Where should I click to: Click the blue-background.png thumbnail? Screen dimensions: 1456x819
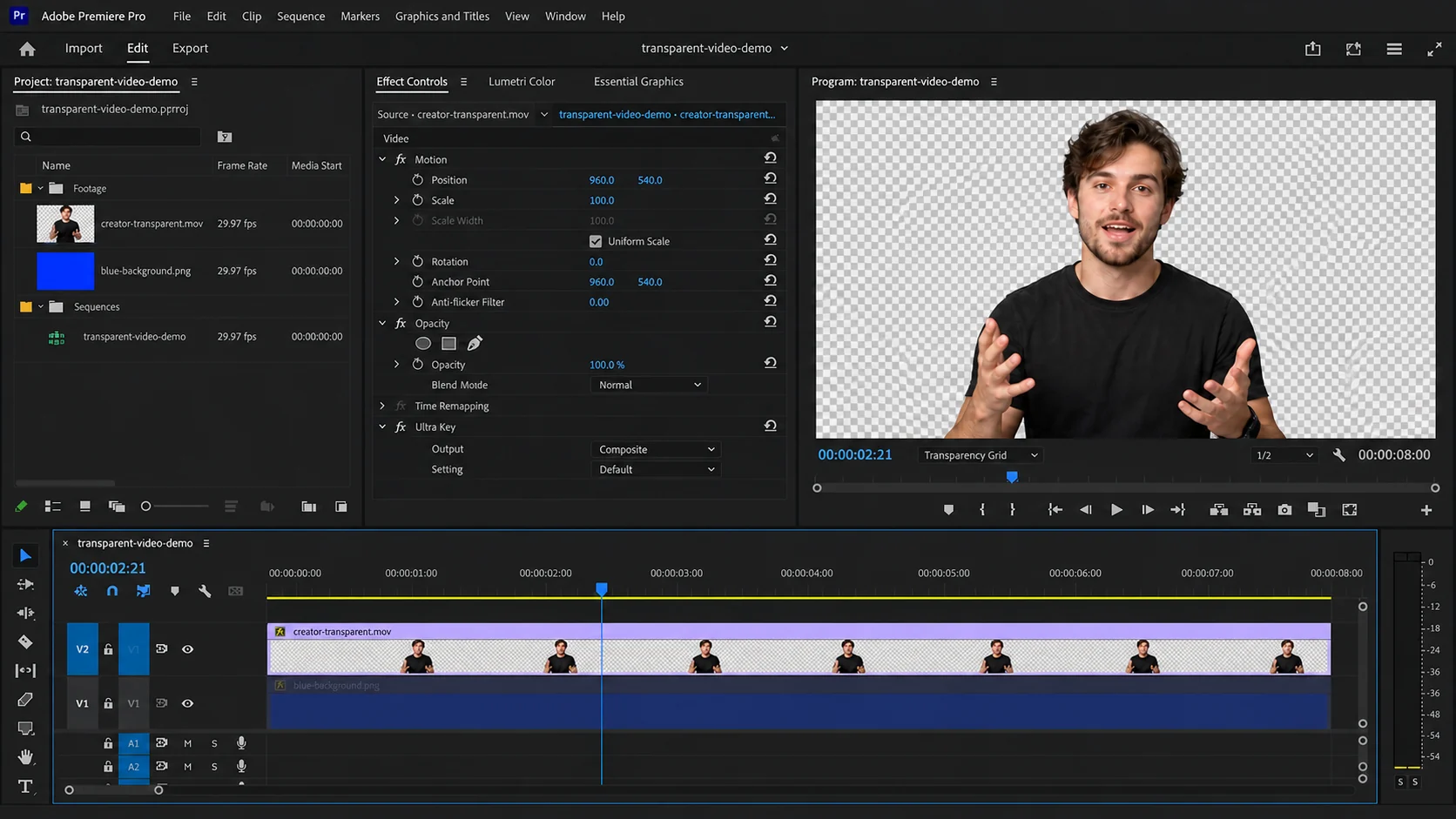pos(65,271)
